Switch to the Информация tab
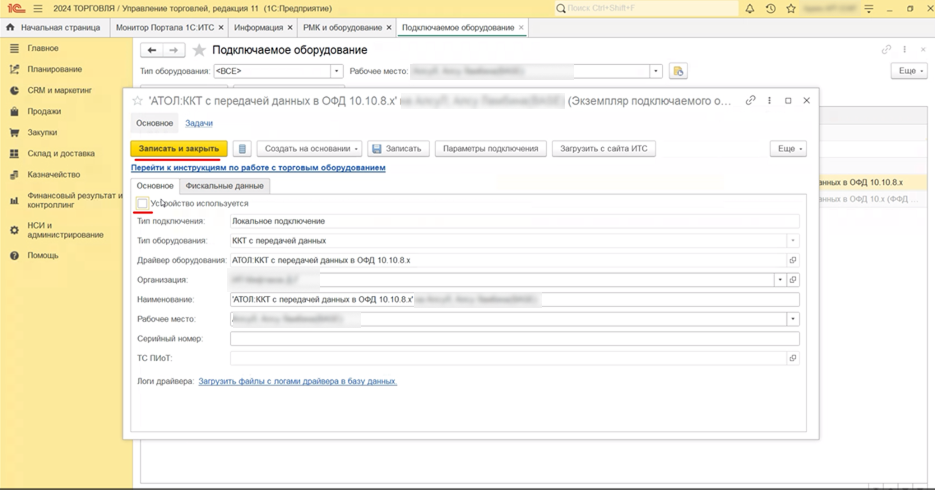This screenshot has width=935, height=490. pyautogui.click(x=258, y=27)
